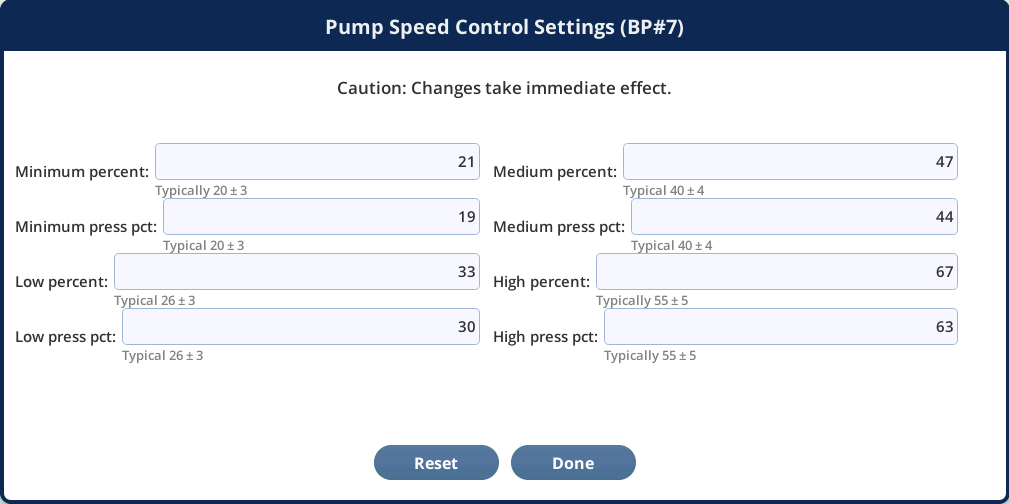Image resolution: width=1009 pixels, height=504 pixels.
Task: Click the Medium percent input field
Action: (790, 162)
